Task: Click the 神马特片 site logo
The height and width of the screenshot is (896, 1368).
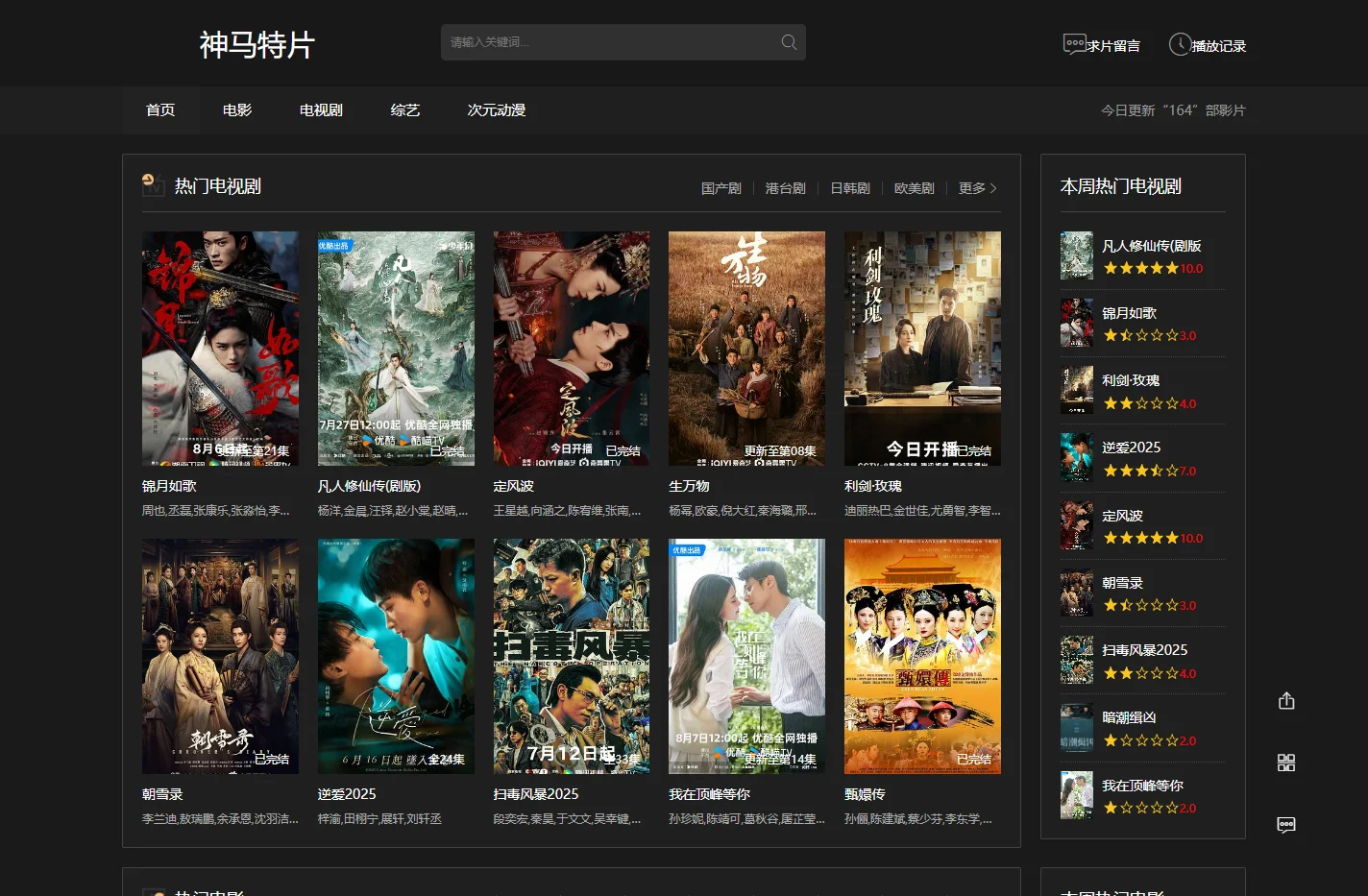Action: click(257, 44)
